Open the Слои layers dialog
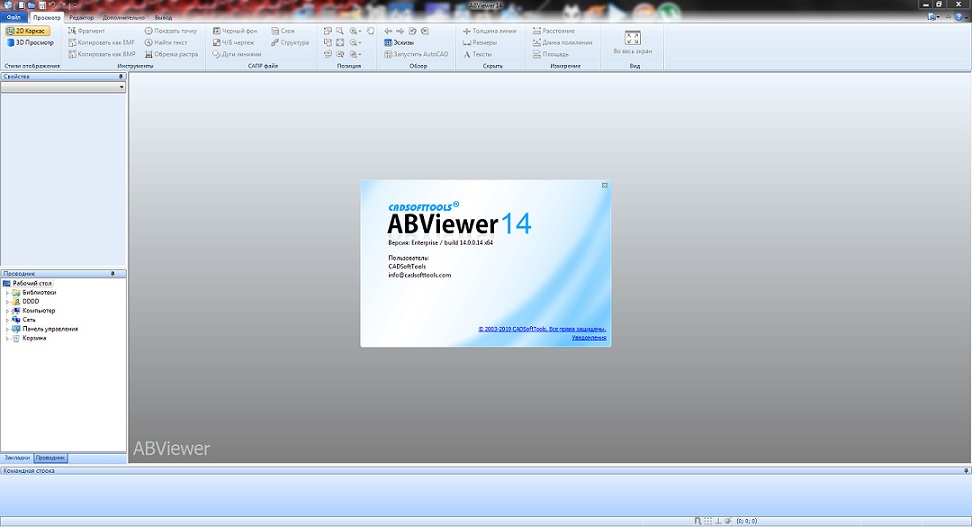 pyautogui.click(x=283, y=30)
